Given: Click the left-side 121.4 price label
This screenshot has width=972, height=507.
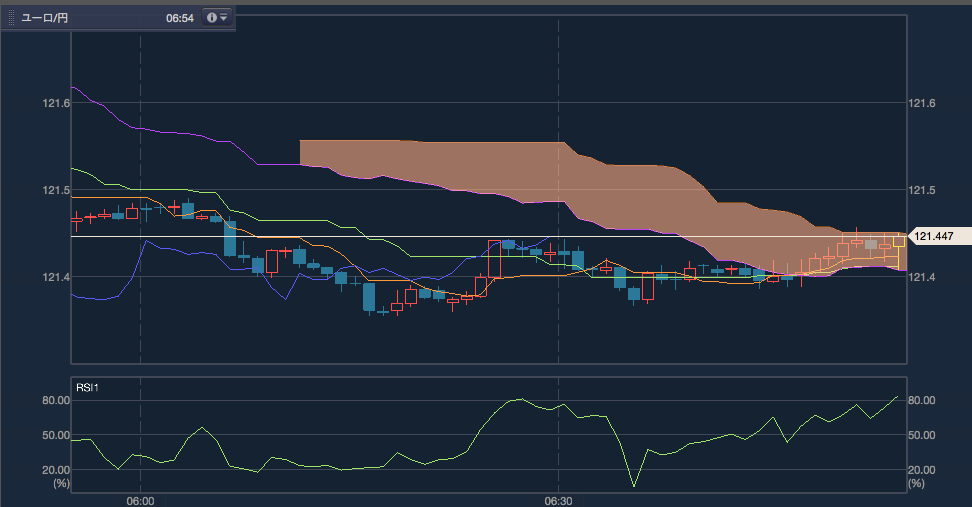Looking at the screenshot, I should tap(56, 277).
